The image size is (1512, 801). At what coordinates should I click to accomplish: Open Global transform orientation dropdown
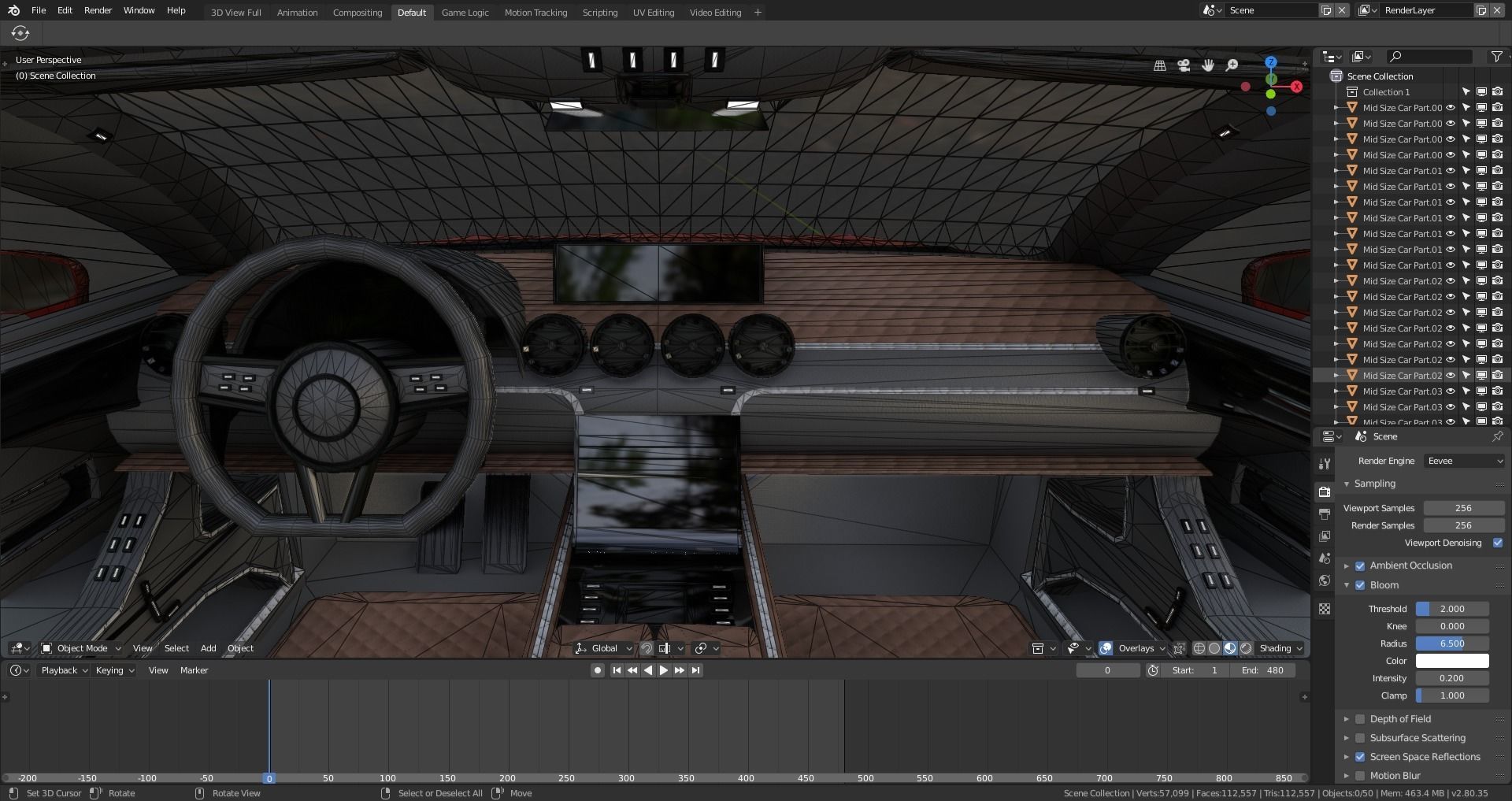(604, 648)
